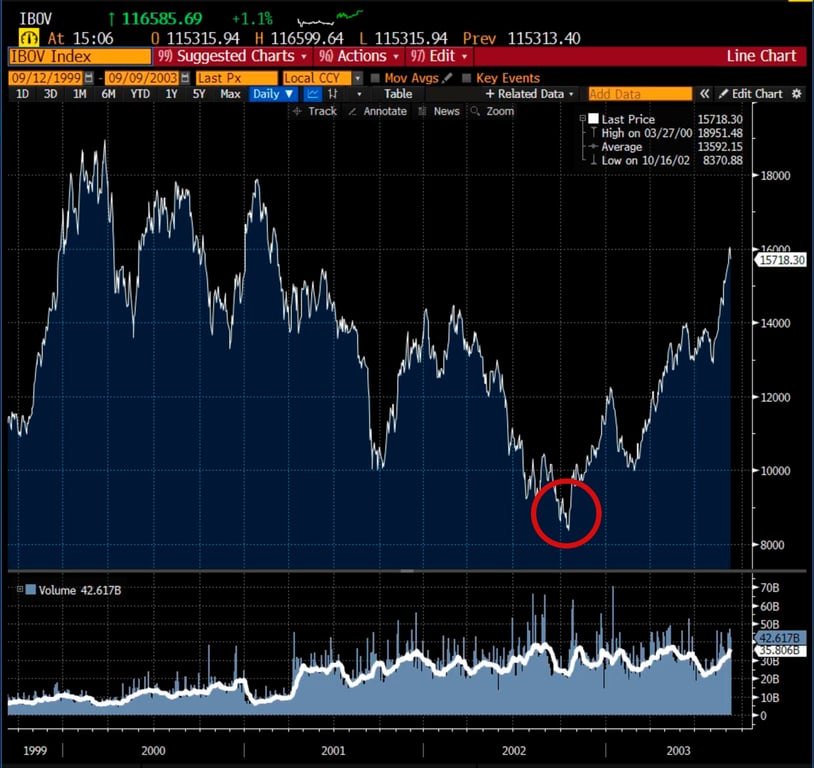
Task: Click the Low marker icon in legend
Action: (594, 160)
